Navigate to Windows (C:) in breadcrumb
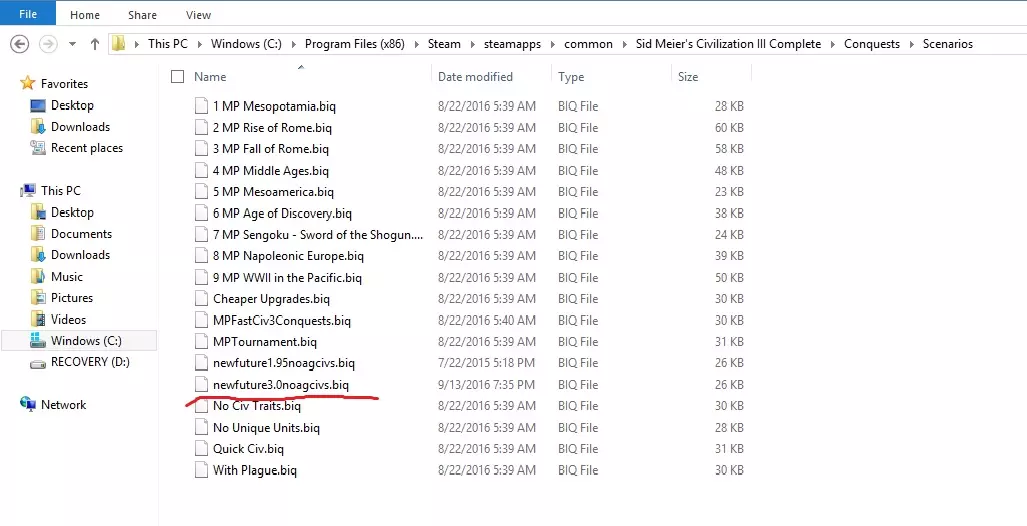Image resolution: width=1027 pixels, height=526 pixels. tap(246, 44)
